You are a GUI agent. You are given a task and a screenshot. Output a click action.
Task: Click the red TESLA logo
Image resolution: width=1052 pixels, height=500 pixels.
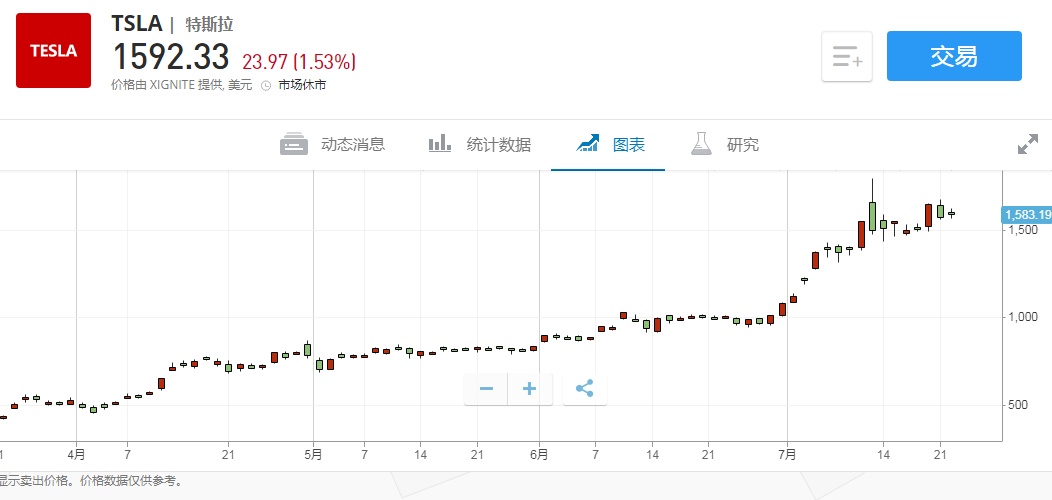click(x=54, y=50)
